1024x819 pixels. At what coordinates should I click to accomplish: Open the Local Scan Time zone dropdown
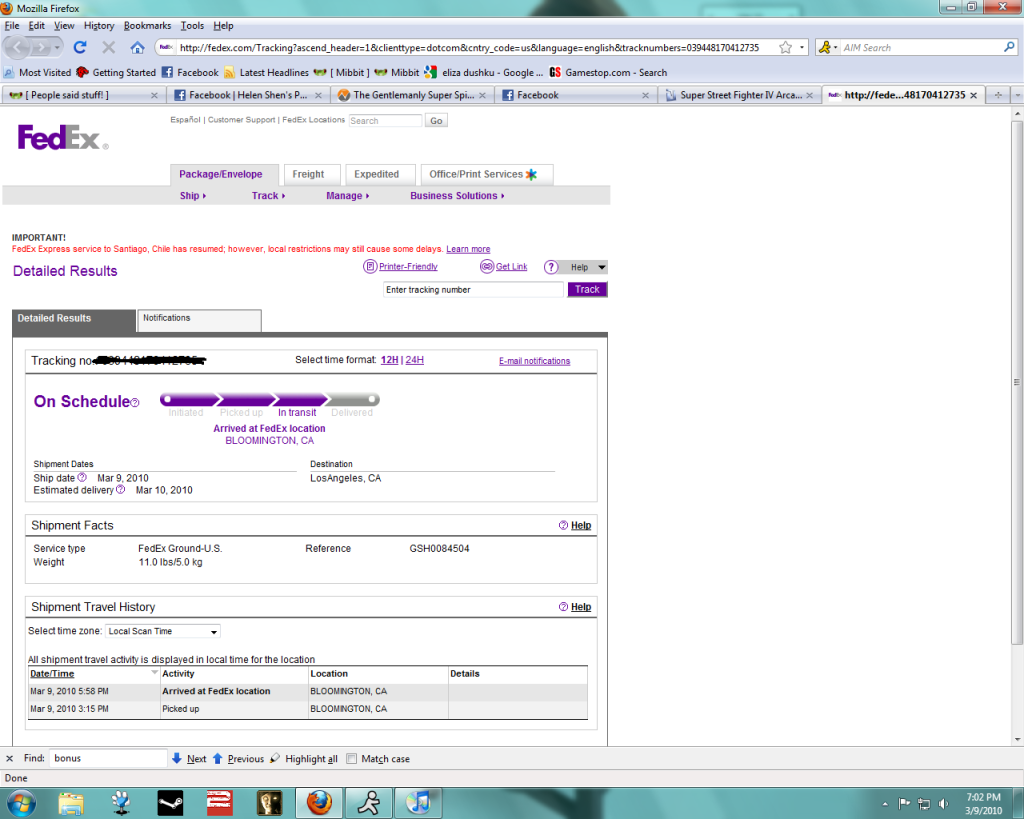pyautogui.click(x=163, y=631)
